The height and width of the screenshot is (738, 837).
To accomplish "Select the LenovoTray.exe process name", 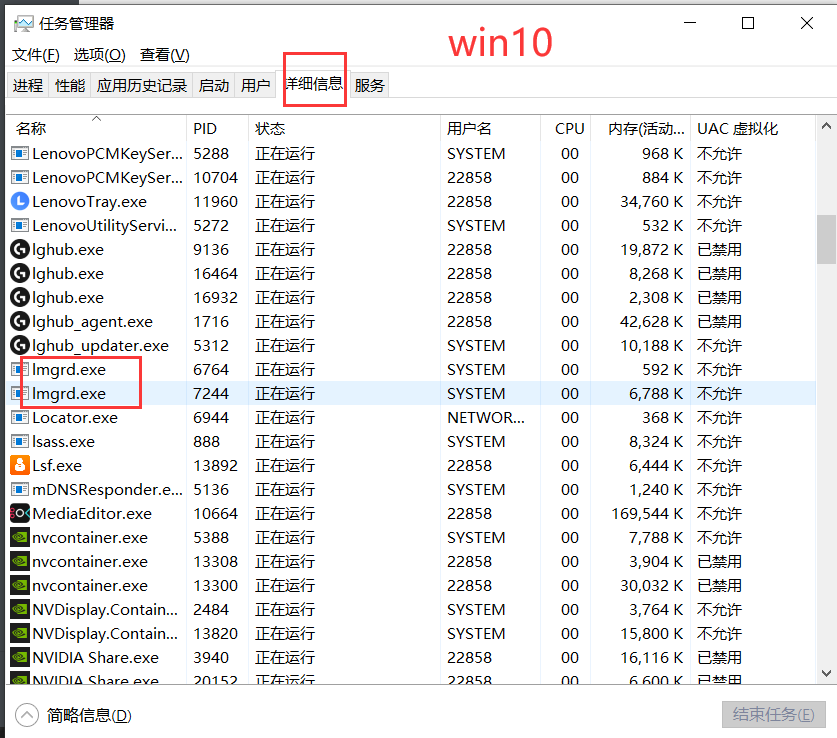I will click(89, 201).
